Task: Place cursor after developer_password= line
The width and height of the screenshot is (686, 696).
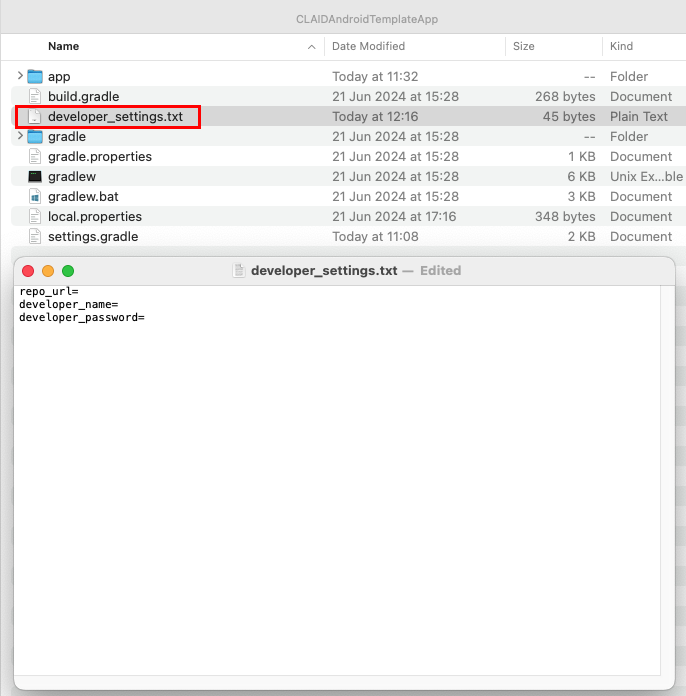Action: point(145,317)
